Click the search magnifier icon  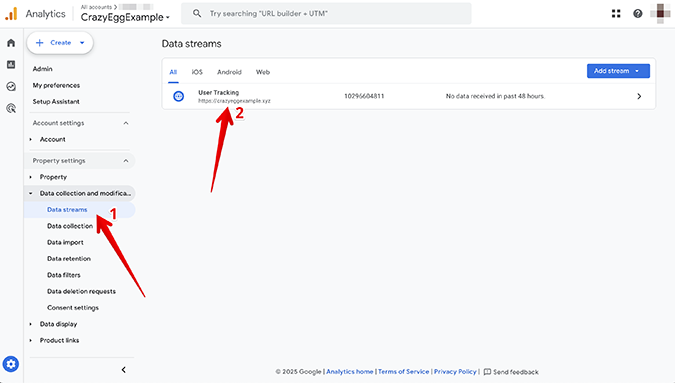(197, 13)
